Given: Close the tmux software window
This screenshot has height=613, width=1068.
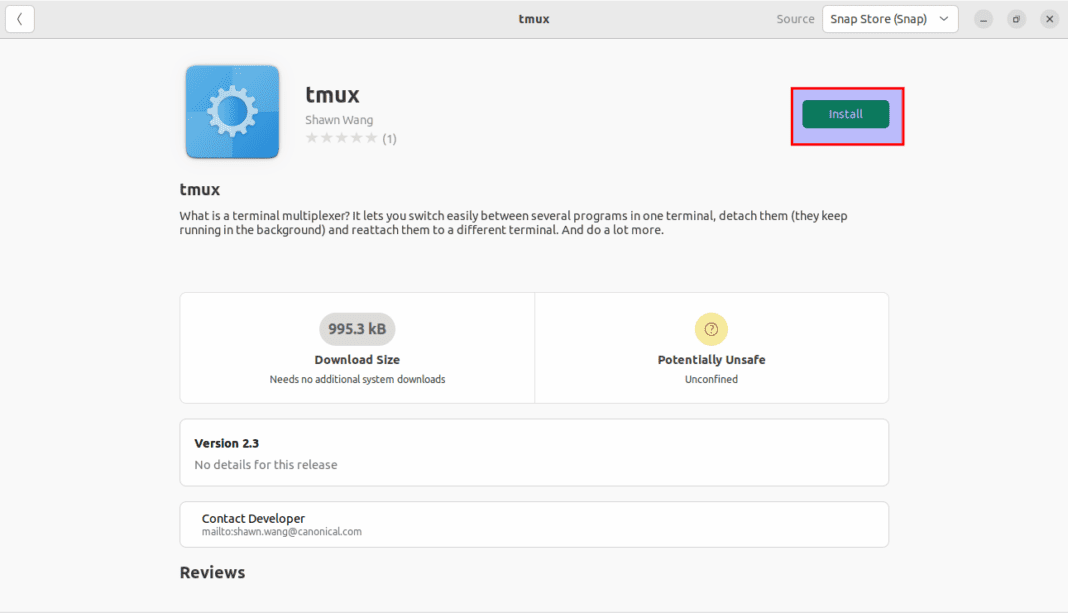Looking at the screenshot, I should [x=1049, y=19].
